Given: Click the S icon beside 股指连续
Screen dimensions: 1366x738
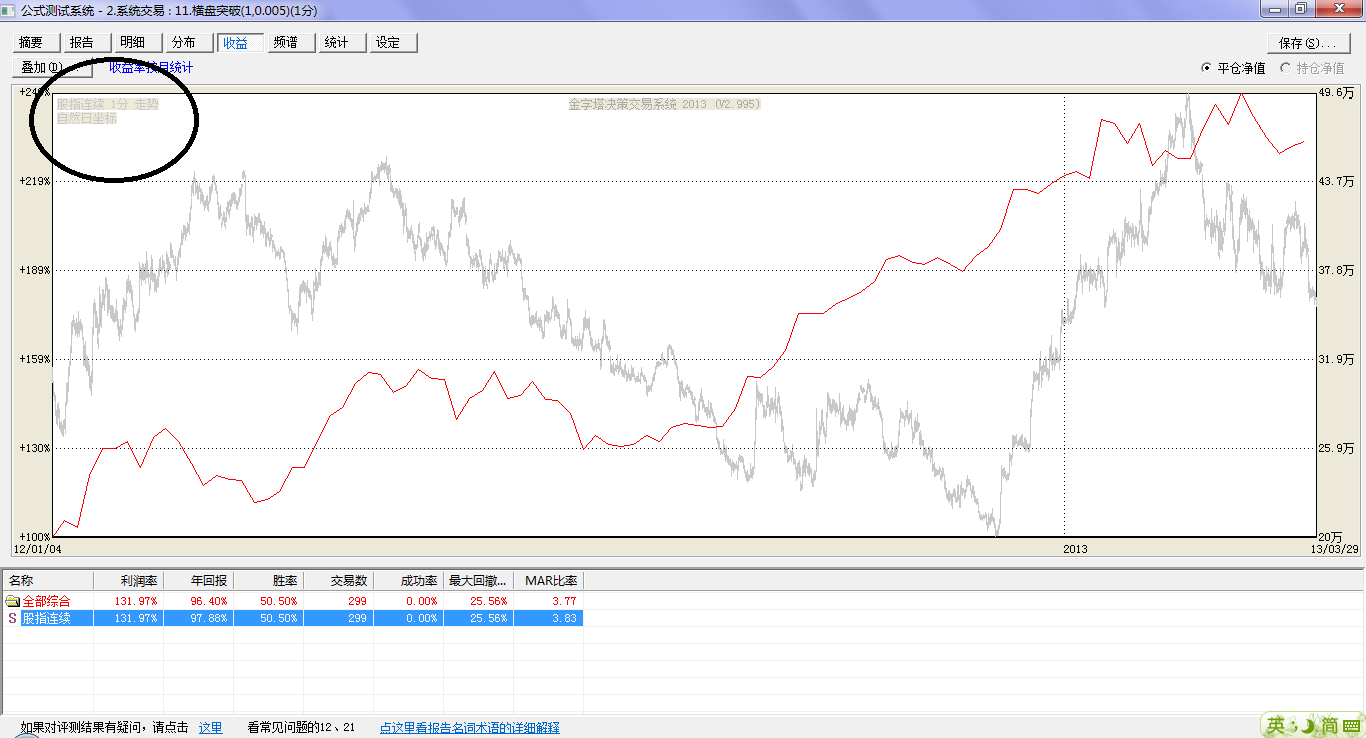Looking at the screenshot, I should [12, 618].
